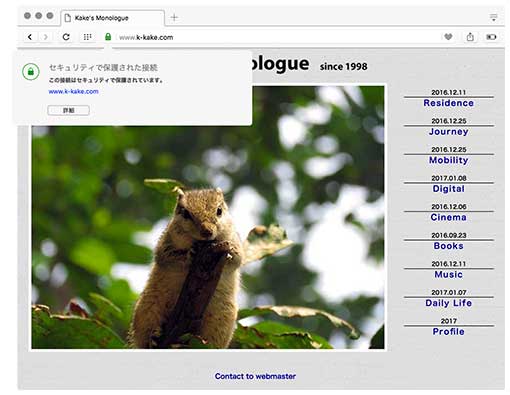Open www.k-kake.com link in security popup
This screenshot has height=395, width=510.
tap(73, 91)
